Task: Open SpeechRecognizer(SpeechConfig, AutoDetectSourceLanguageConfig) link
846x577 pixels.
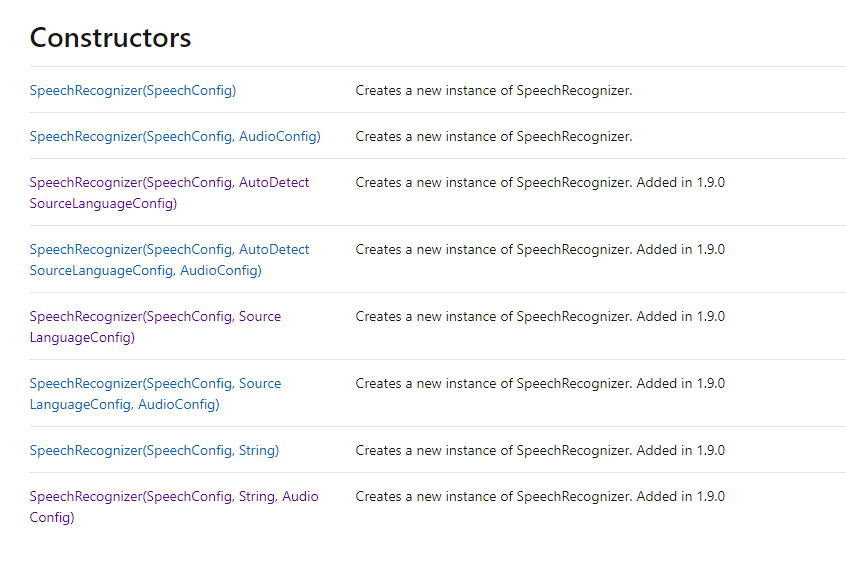Action: click(x=169, y=193)
